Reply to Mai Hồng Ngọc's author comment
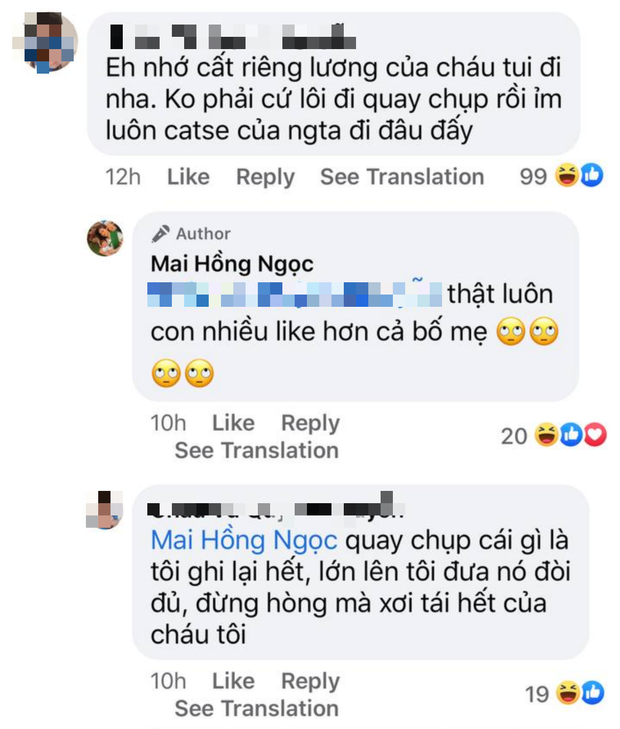This screenshot has height=729, width=620. [310, 423]
